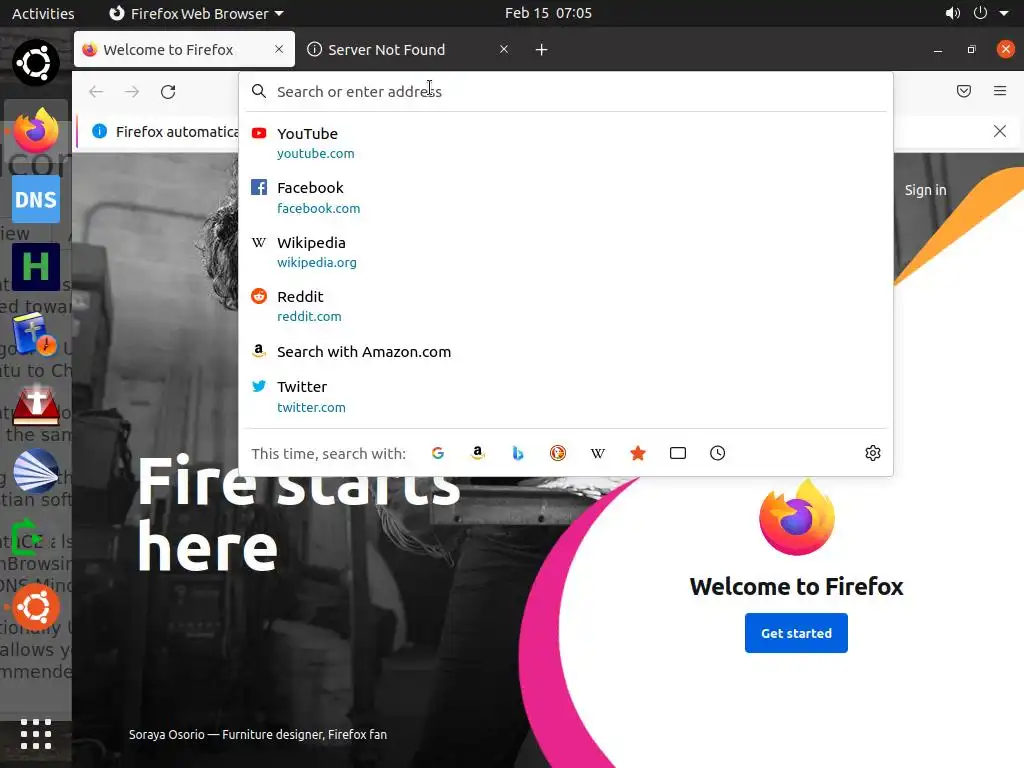Viewport: 1024px width, 768px height.
Task: Launch the DNS app from dock
Action: [x=36, y=199]
